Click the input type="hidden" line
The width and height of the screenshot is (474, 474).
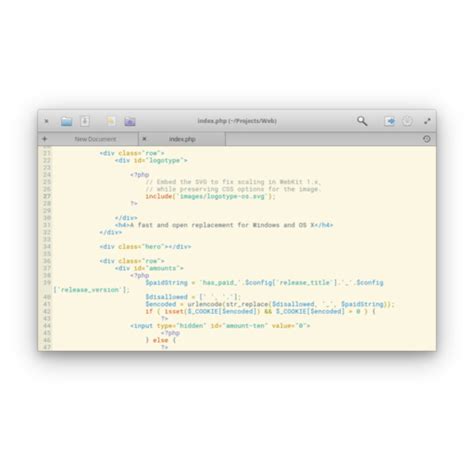220,326
